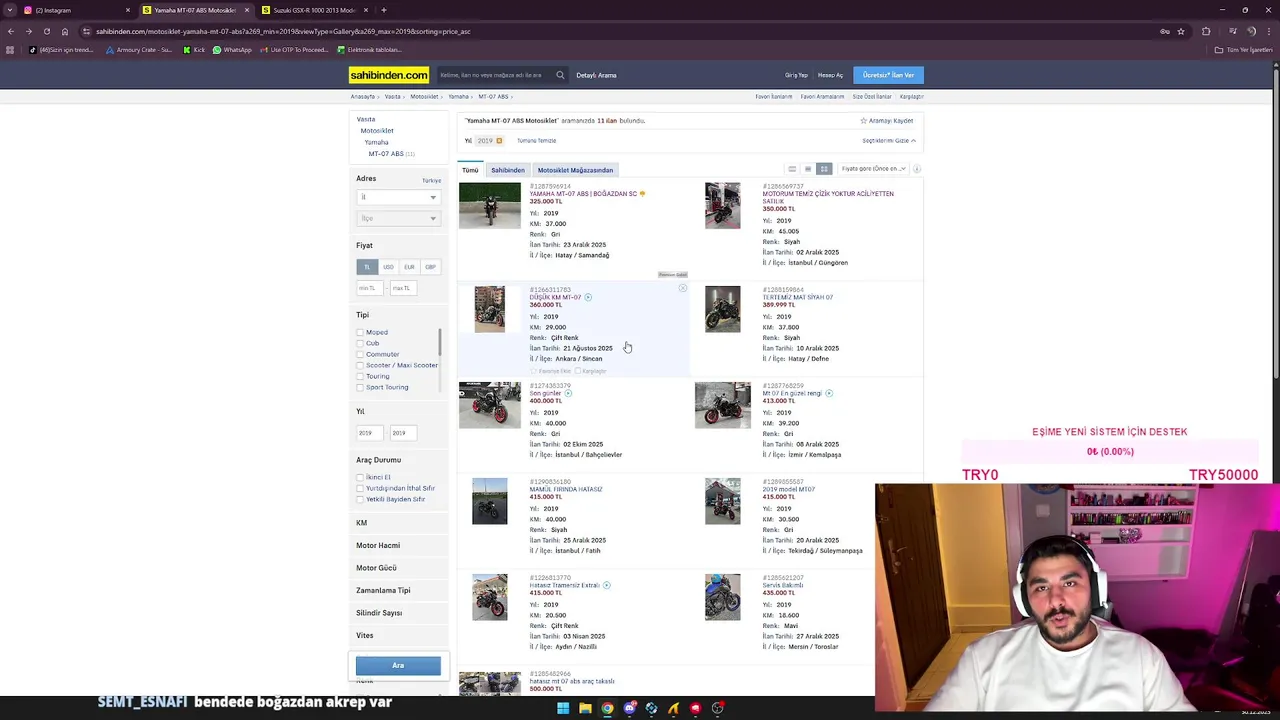Play video icon on DÜŞÜK KM MT-07

tap(588, 297)
